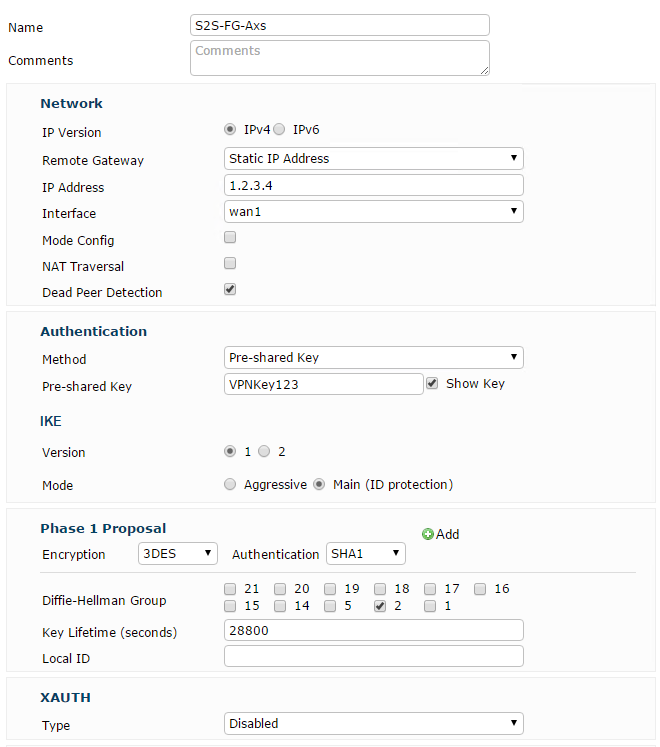Click the Name input field
Screen dimensions: 660x747
[x=340, y=25]
